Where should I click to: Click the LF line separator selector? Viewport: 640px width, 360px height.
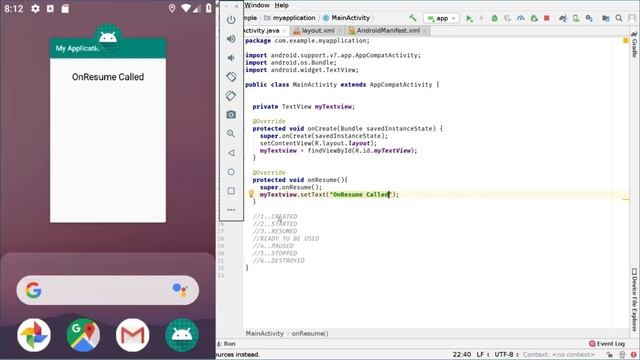483,354
